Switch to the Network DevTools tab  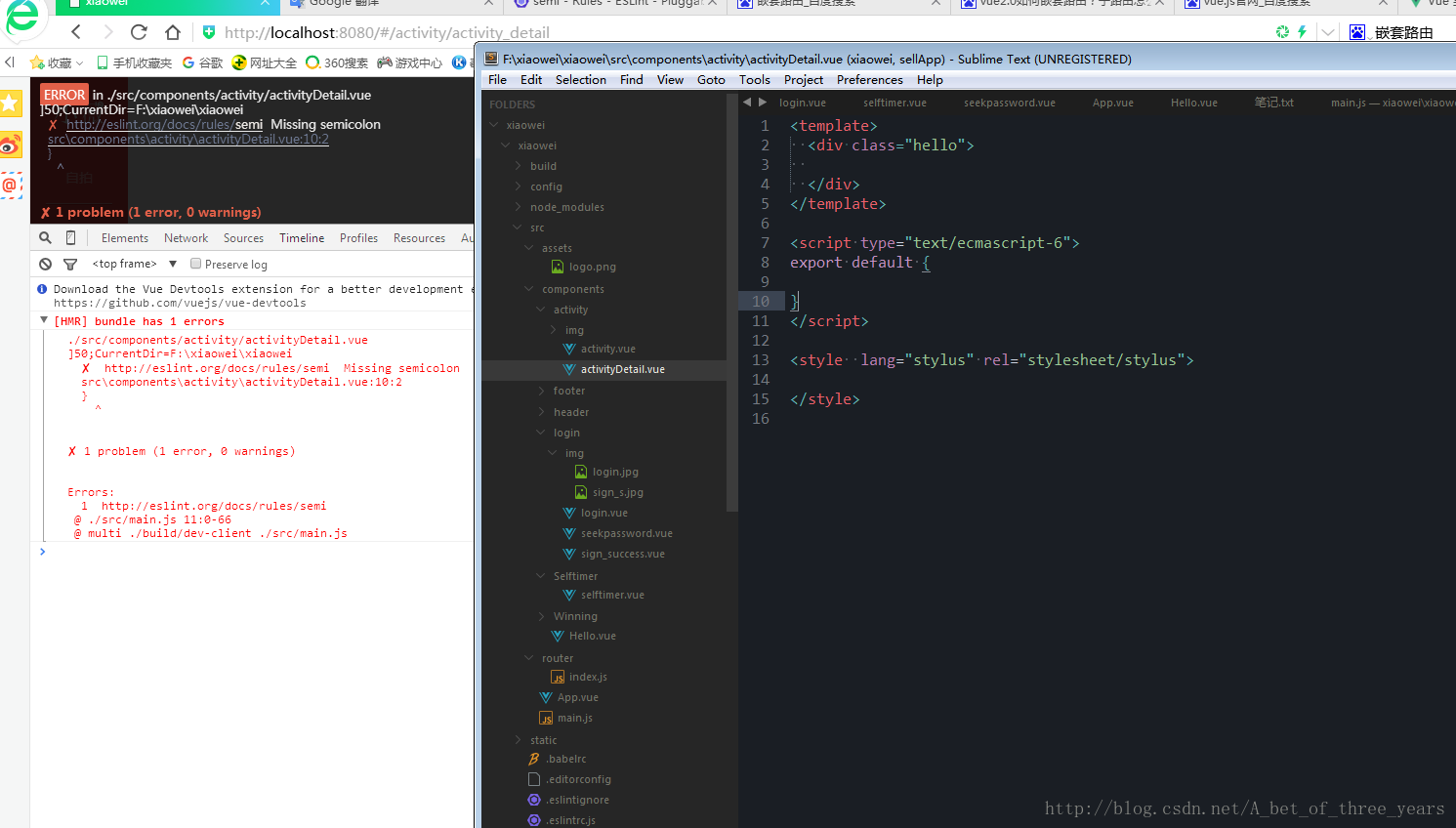186,237
